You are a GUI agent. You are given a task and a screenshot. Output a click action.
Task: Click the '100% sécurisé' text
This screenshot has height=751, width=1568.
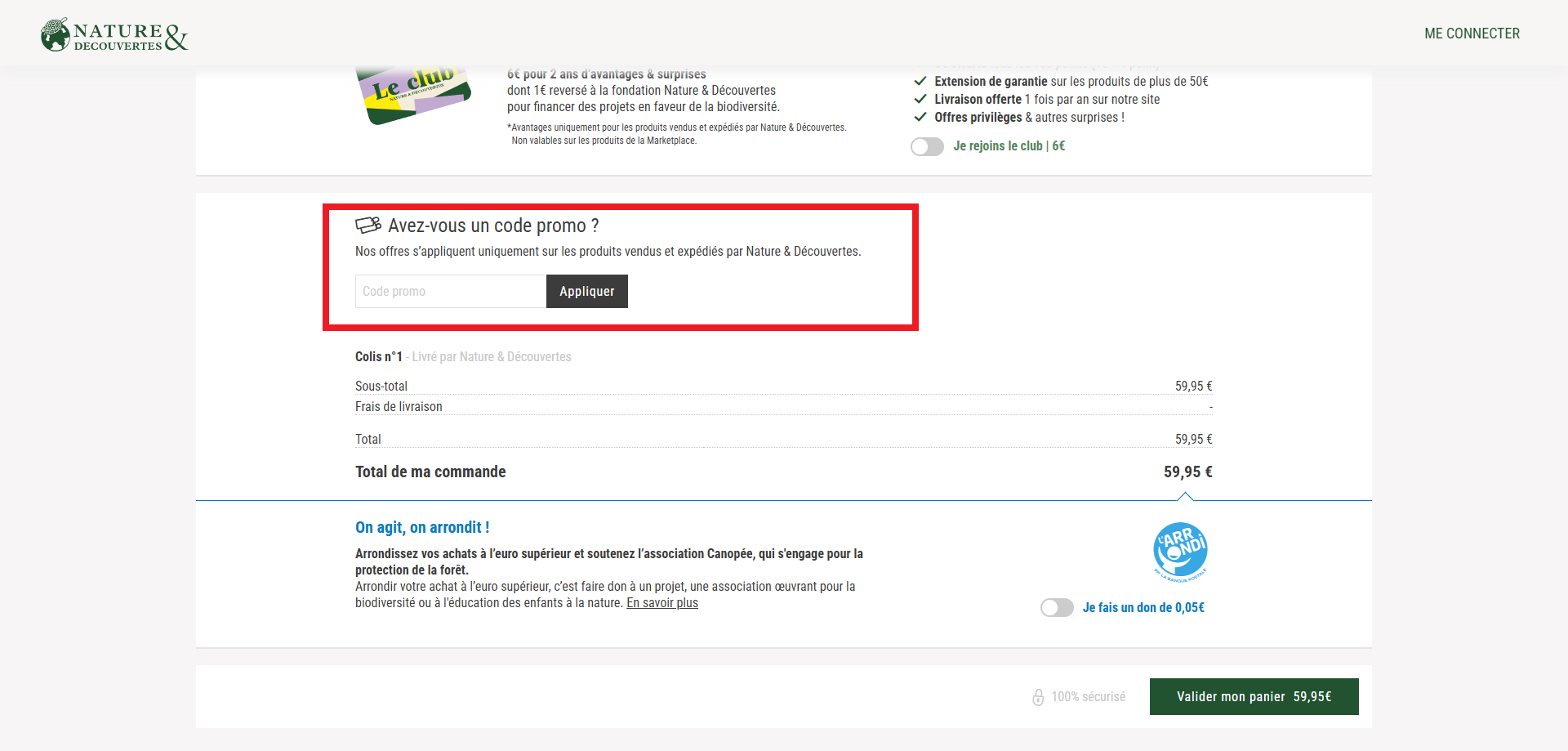(1088, 697)
